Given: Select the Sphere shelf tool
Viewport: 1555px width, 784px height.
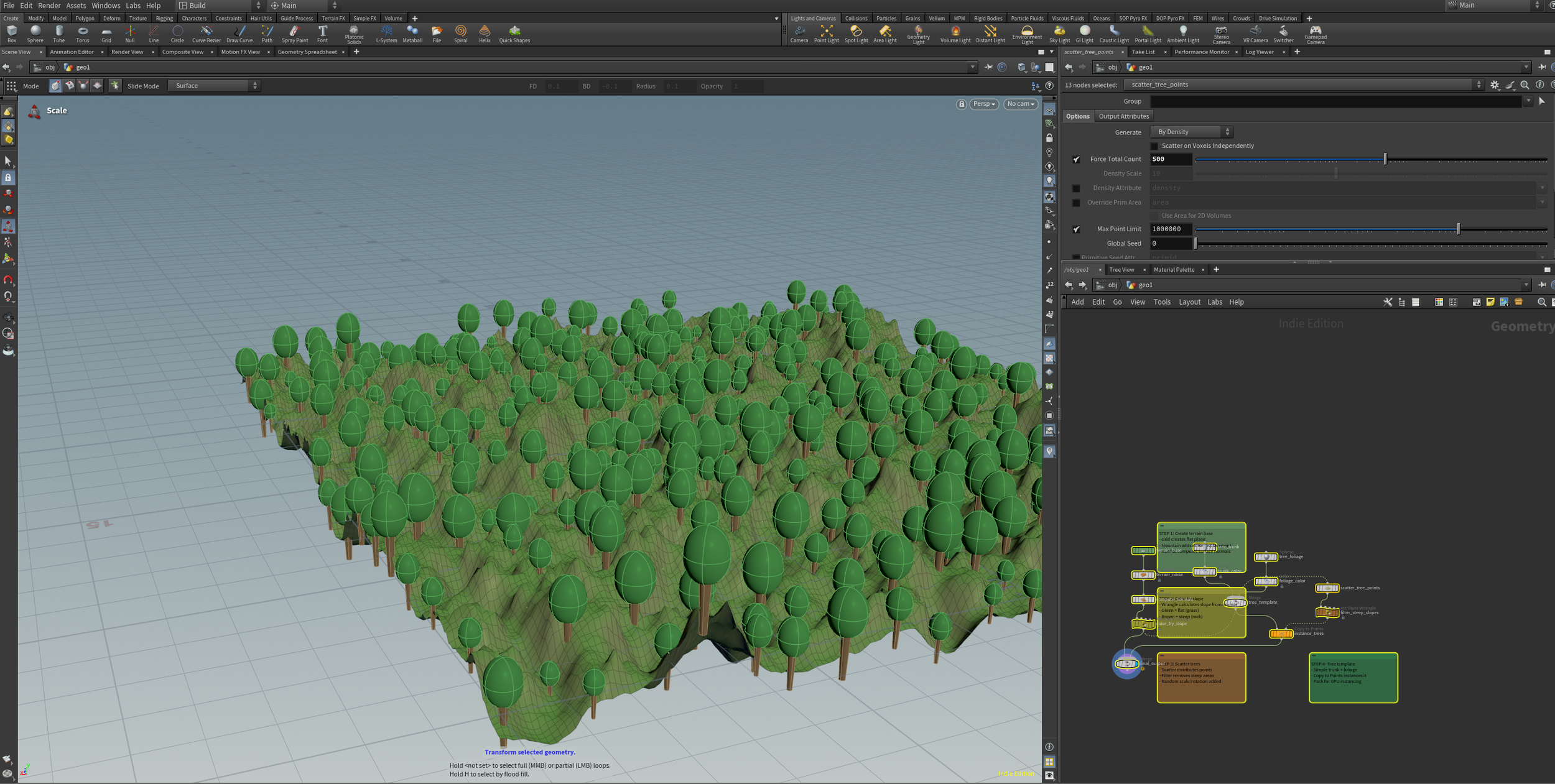Looking at the screenshot, I should click(35, 34).
